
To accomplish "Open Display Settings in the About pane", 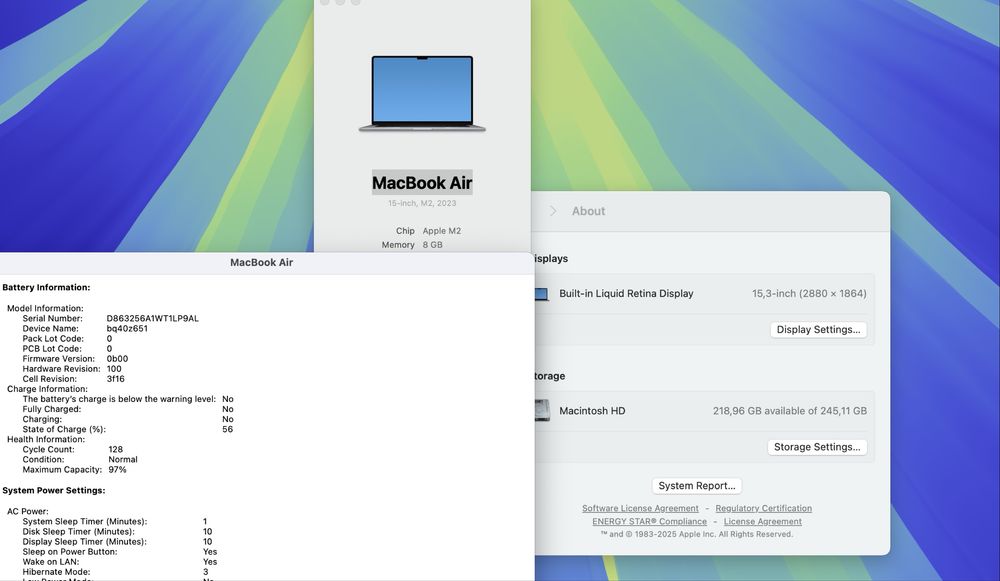I will click(818, 330).
